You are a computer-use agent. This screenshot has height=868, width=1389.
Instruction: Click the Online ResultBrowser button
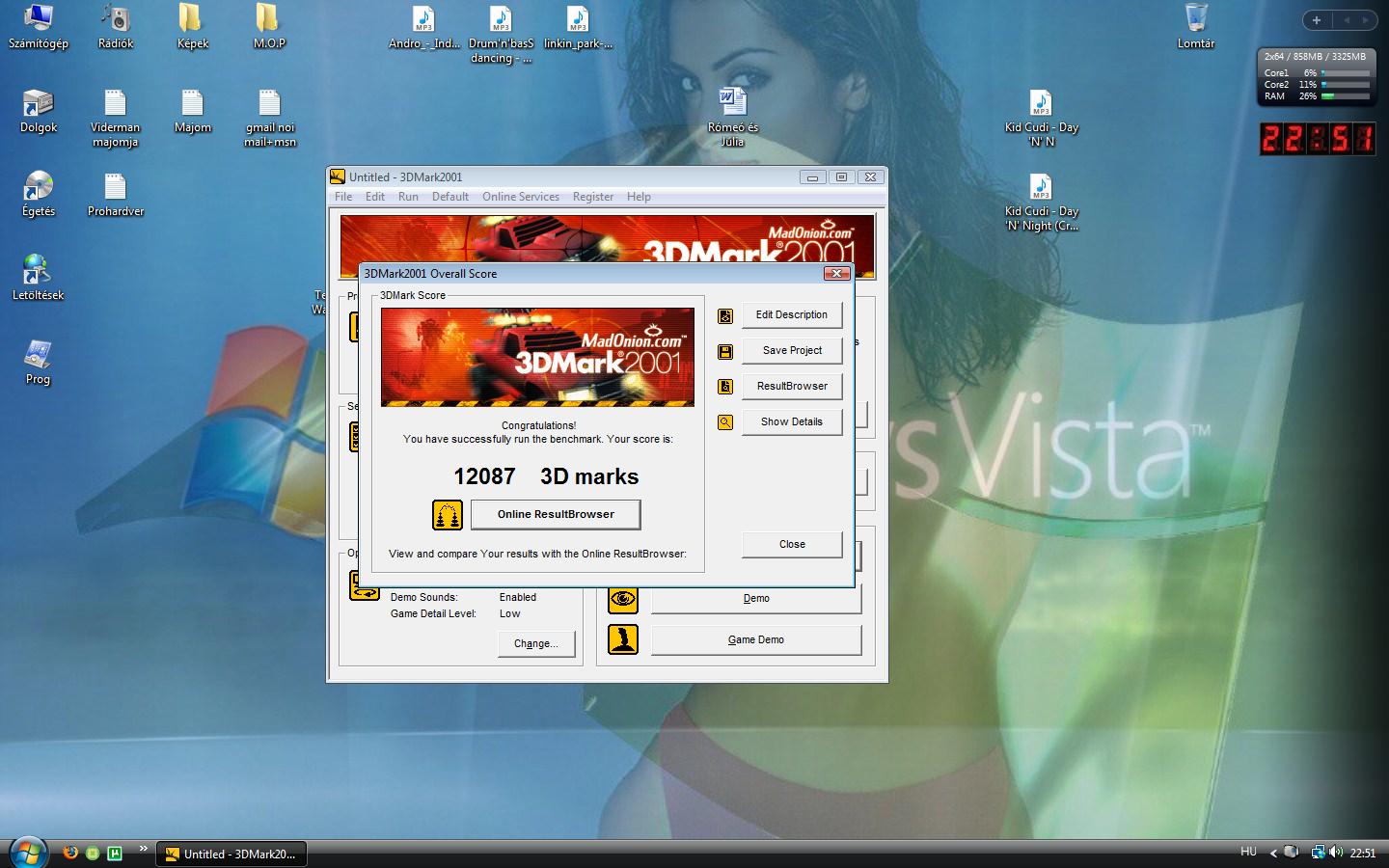click(x=556, y=515)
